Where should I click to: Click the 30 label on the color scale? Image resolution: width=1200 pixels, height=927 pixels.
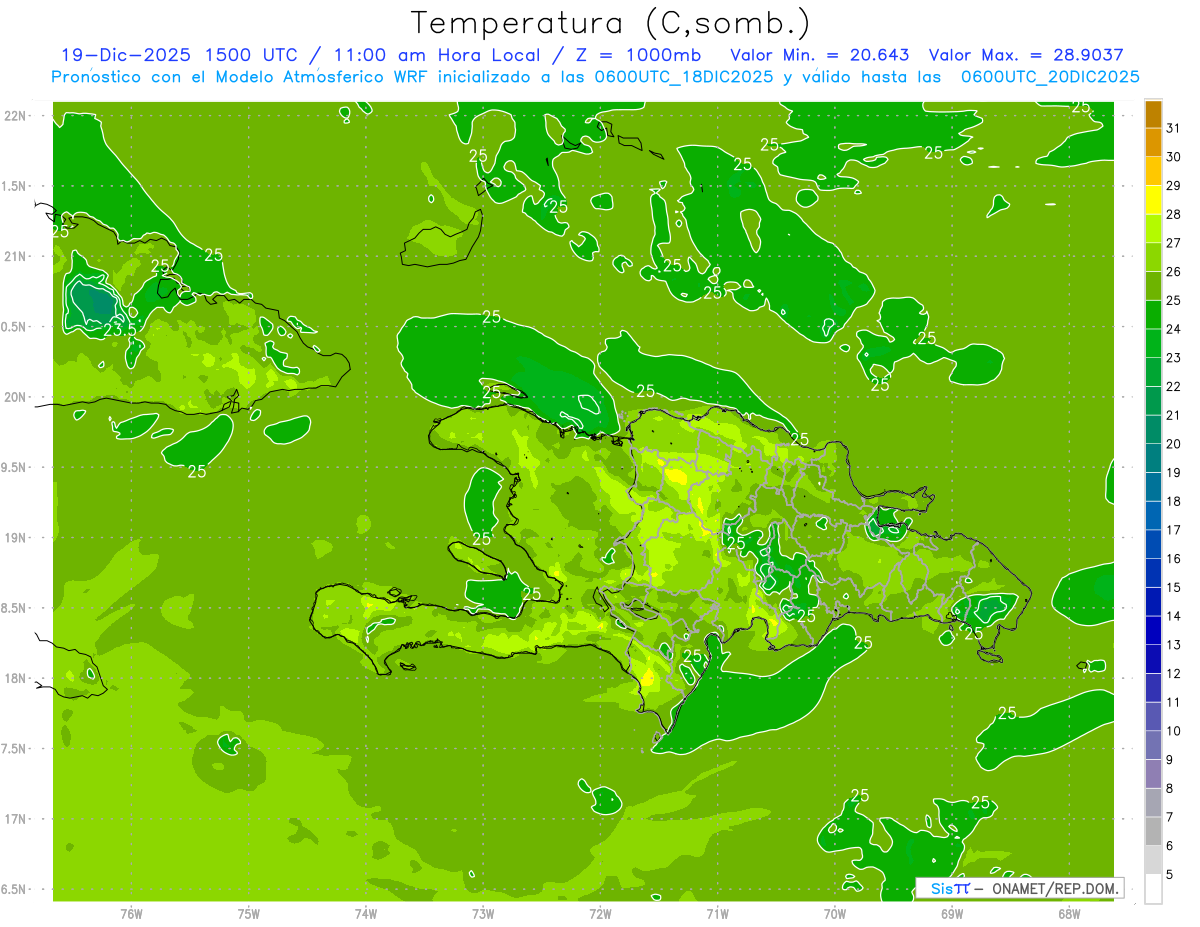(1174, 157)
